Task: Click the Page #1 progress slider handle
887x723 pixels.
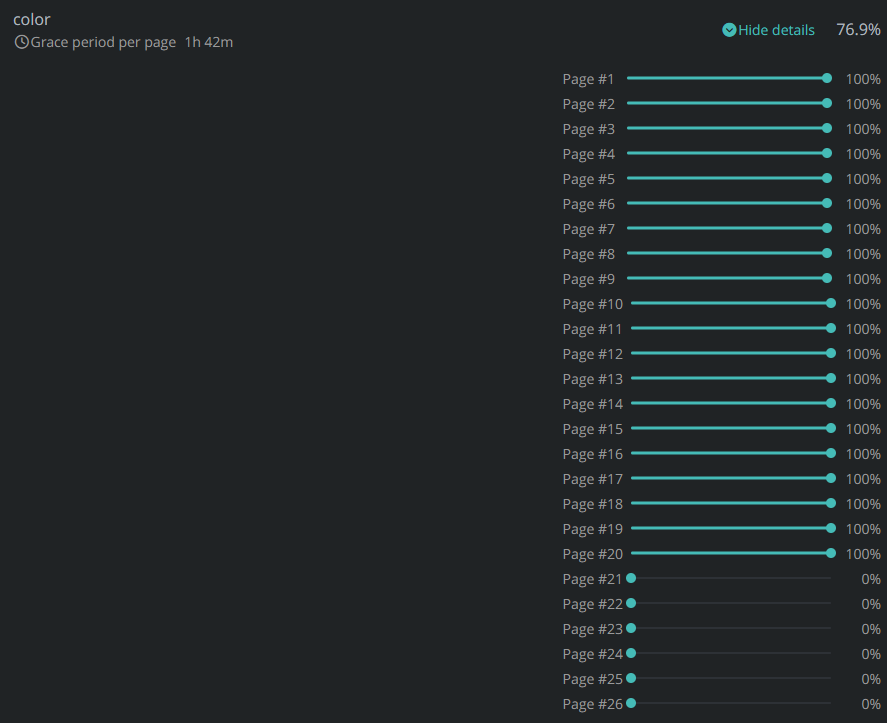Action: pyautogui.click(x=826, y=78)
